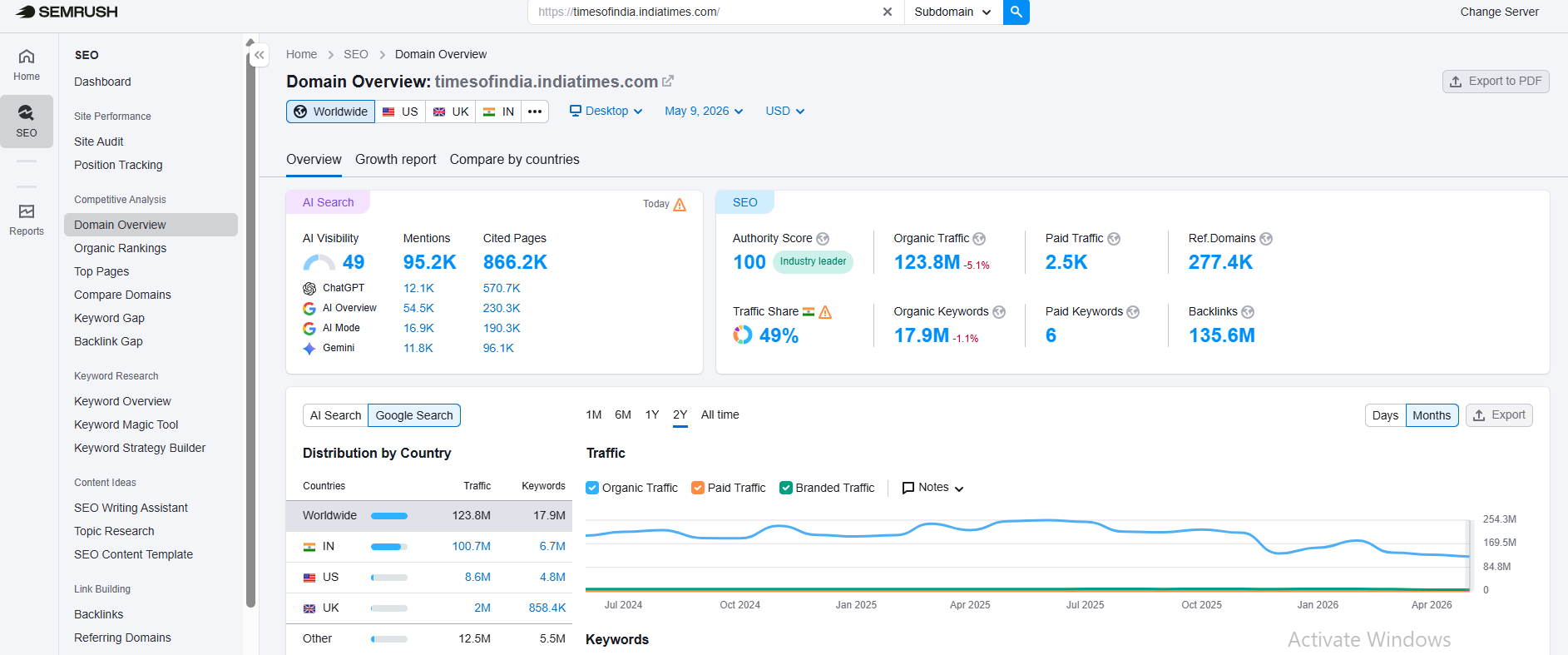
Task: Select 1M time range
Action: (x=594, y=414)
